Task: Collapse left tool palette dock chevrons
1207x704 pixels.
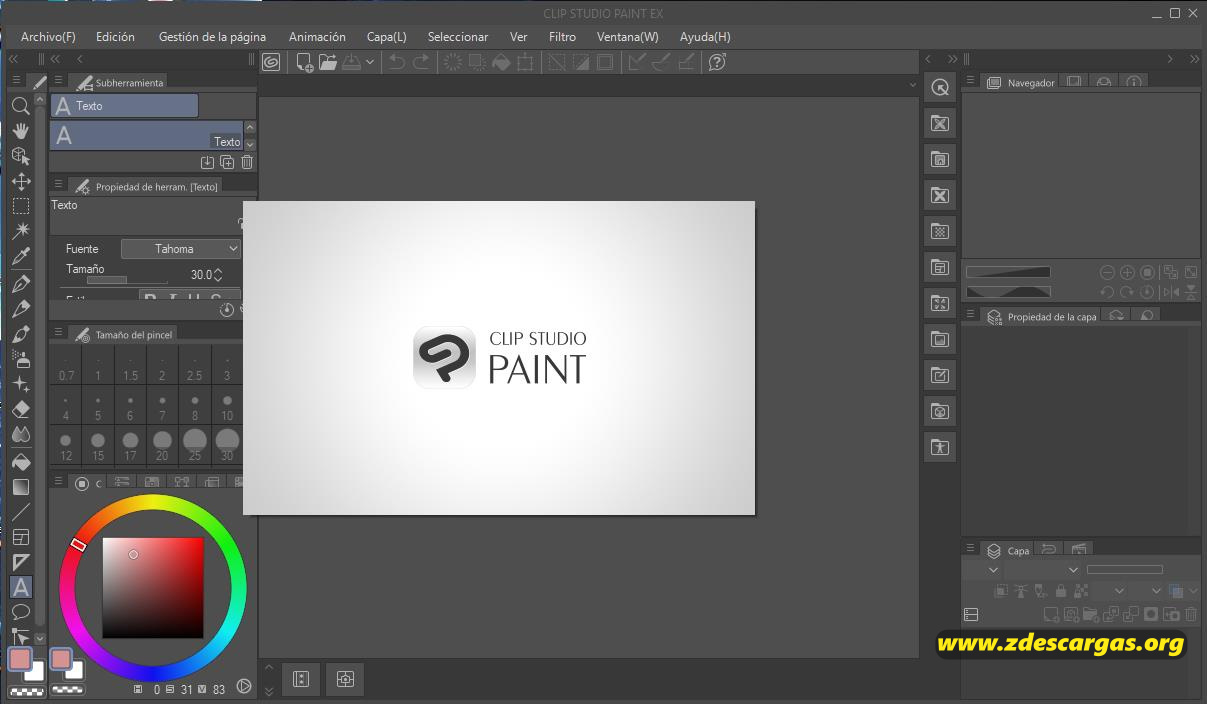Action: 14,60
